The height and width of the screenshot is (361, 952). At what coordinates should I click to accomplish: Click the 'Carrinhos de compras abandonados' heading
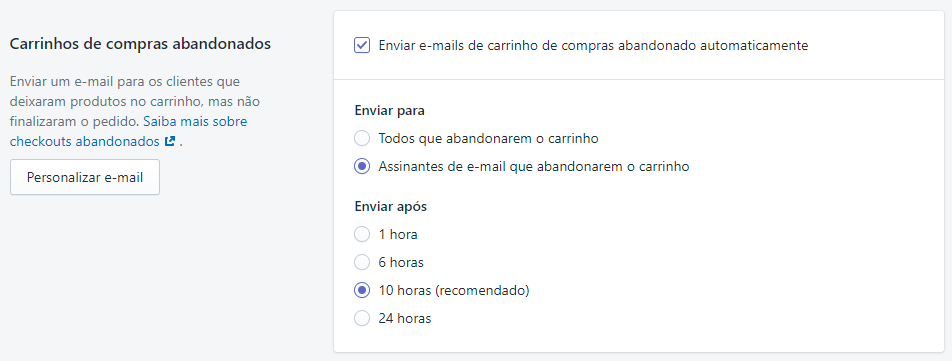coord(140,44)
